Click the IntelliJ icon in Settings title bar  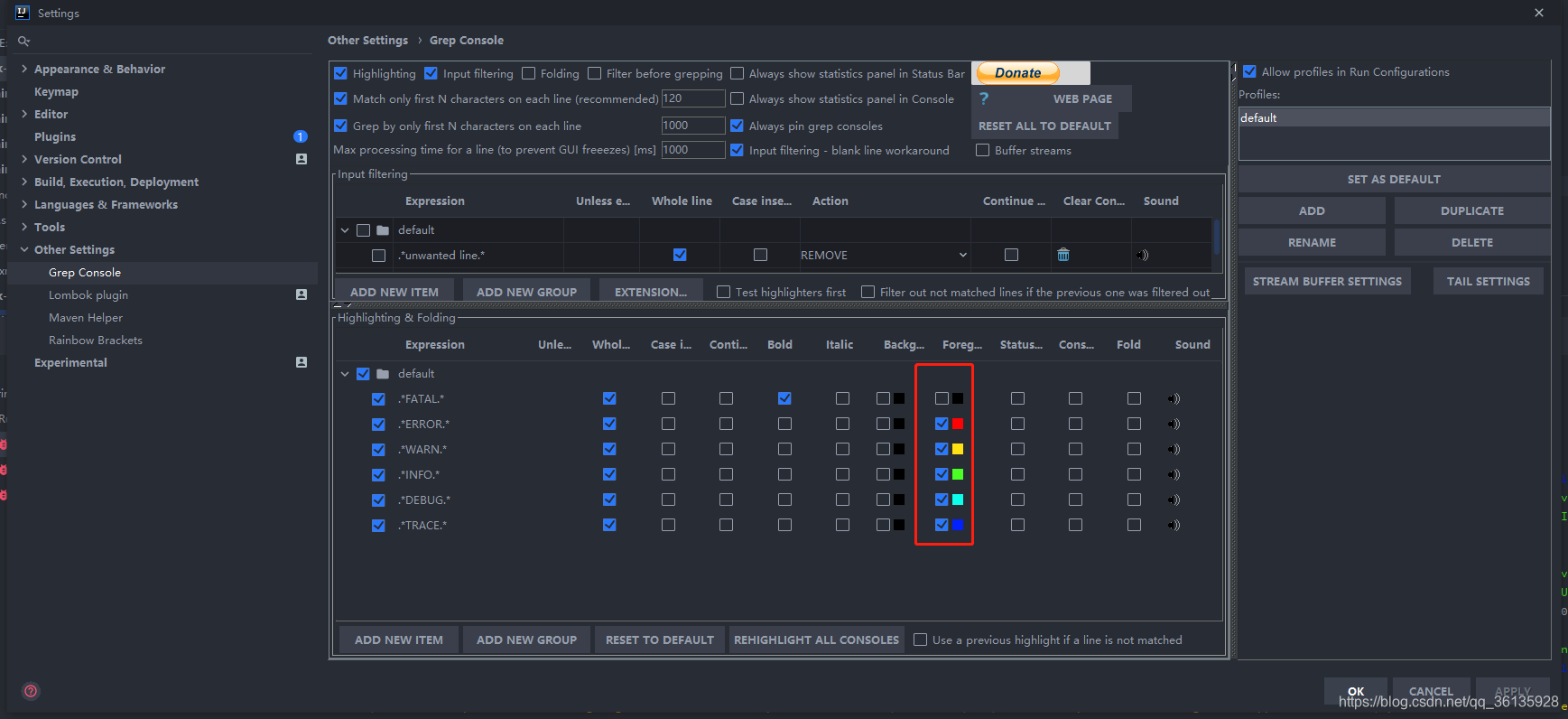23,13
